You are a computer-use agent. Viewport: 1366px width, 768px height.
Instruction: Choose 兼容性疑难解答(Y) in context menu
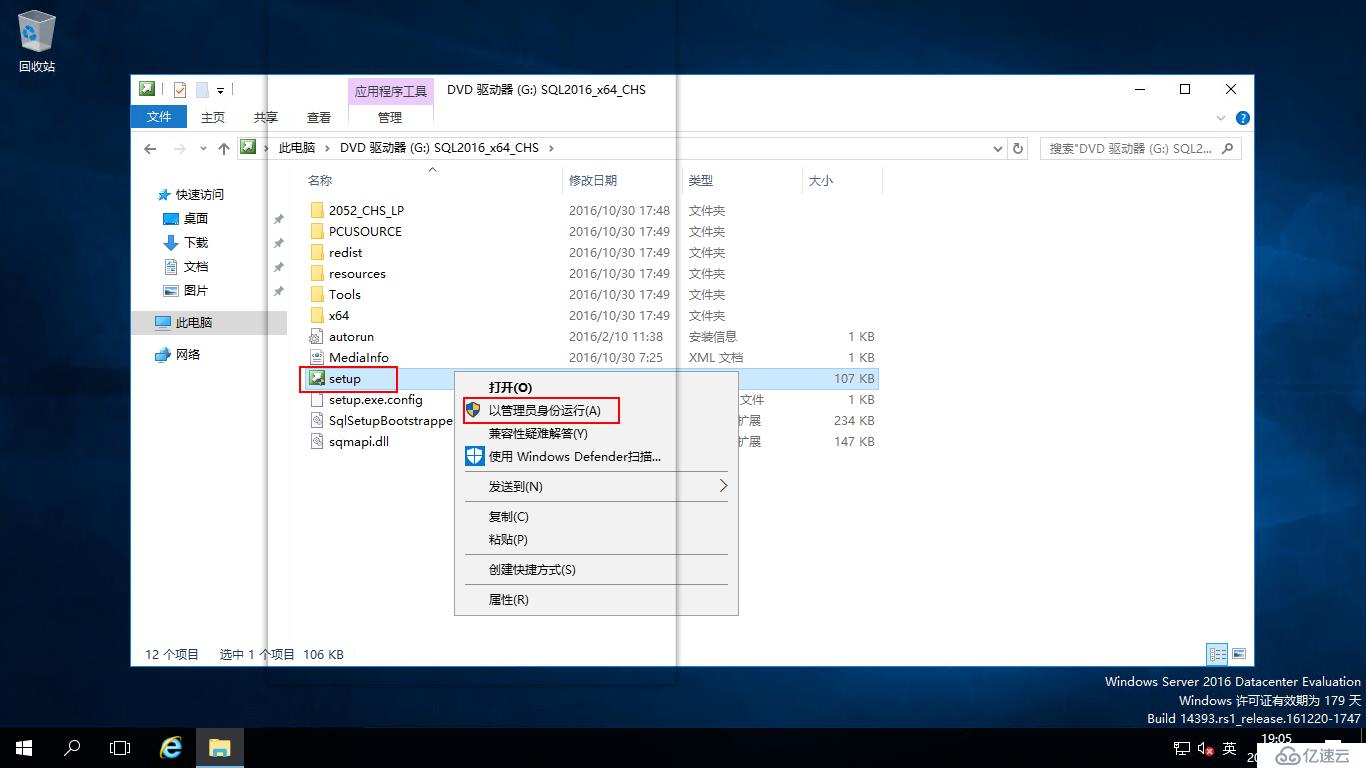point(596,434)
